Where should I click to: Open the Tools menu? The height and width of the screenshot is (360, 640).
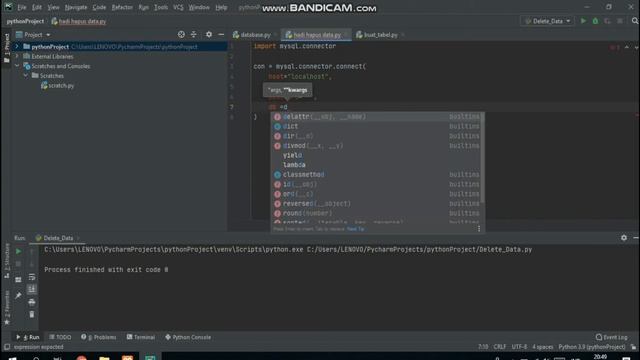pos(161,7)
